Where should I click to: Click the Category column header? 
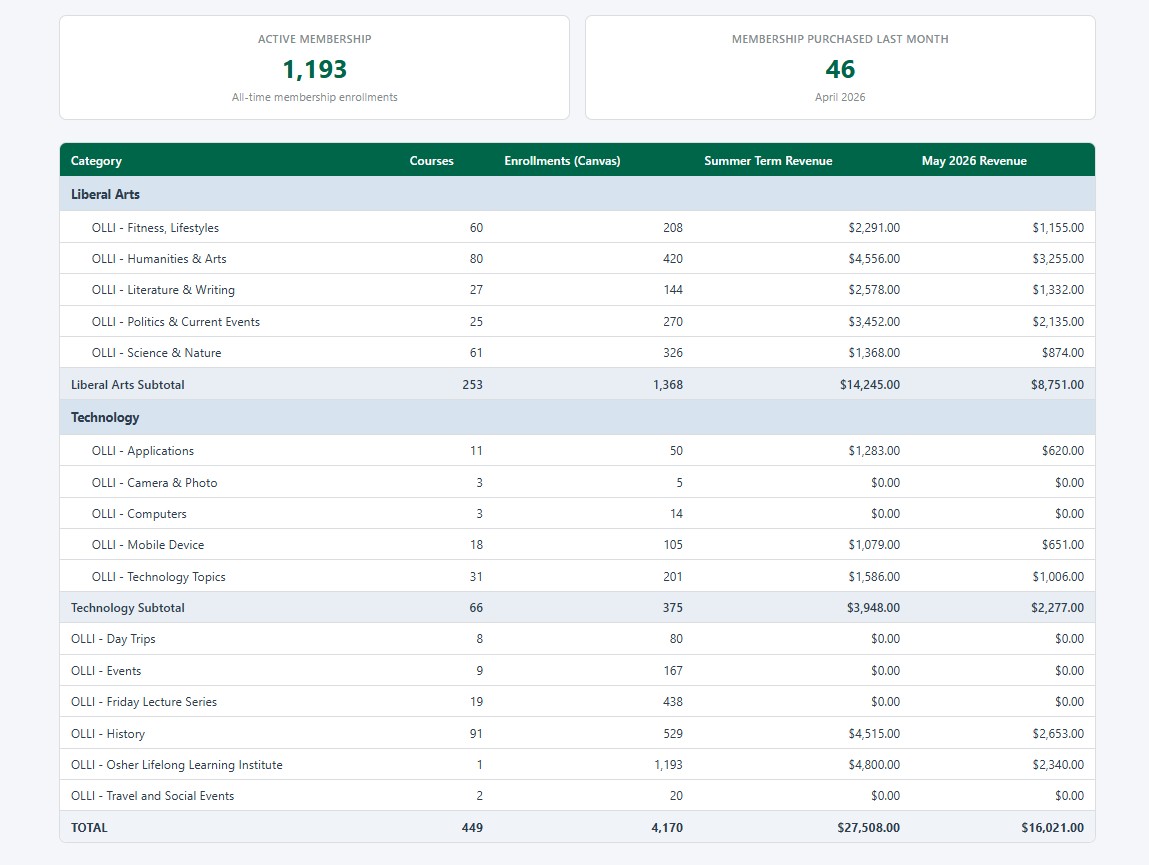[96, 161]
